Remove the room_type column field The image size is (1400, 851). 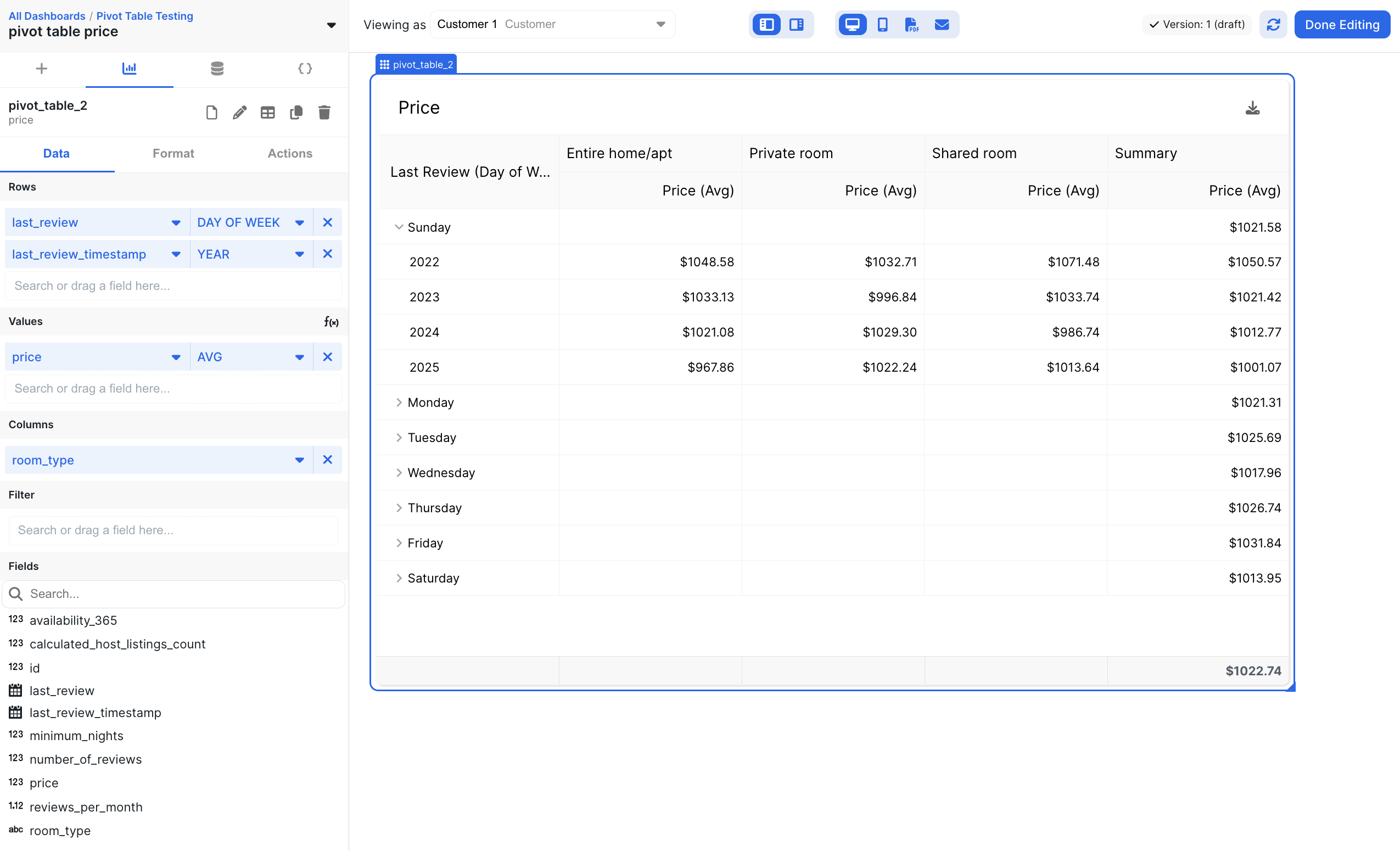[327, 460]
